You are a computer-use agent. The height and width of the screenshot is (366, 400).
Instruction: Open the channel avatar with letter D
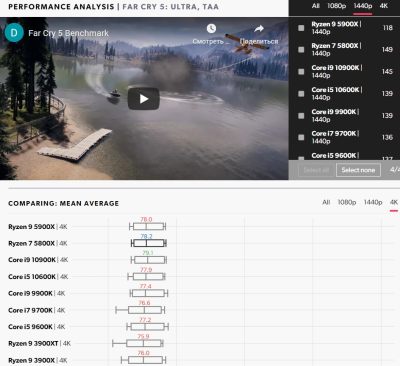tap(14, 33)
